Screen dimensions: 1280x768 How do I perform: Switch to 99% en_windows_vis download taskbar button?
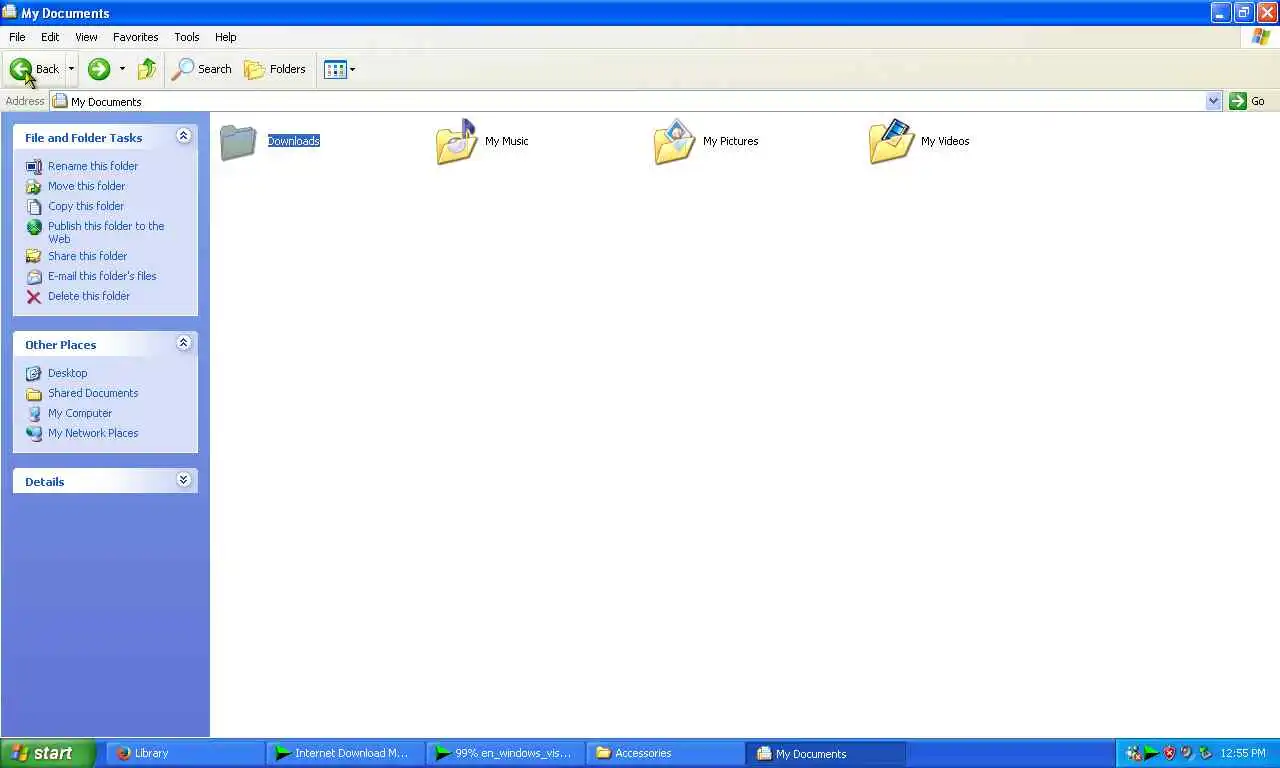click(x=505, y=753)
